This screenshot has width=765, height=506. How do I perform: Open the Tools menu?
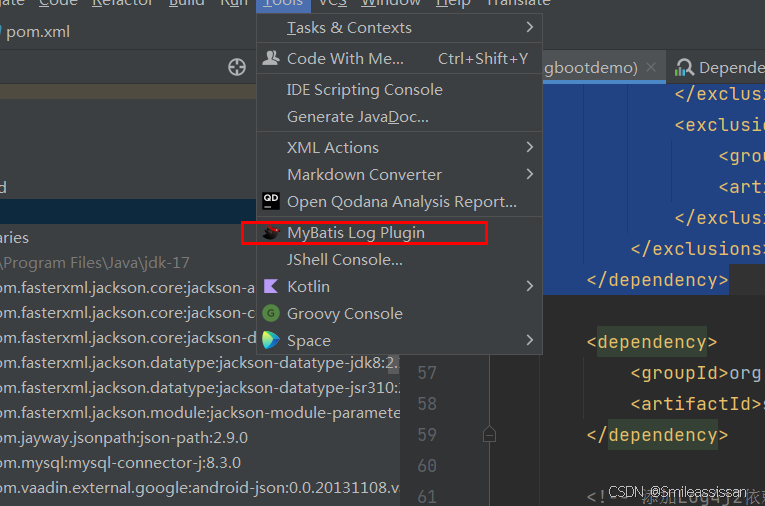click(283, 3)
